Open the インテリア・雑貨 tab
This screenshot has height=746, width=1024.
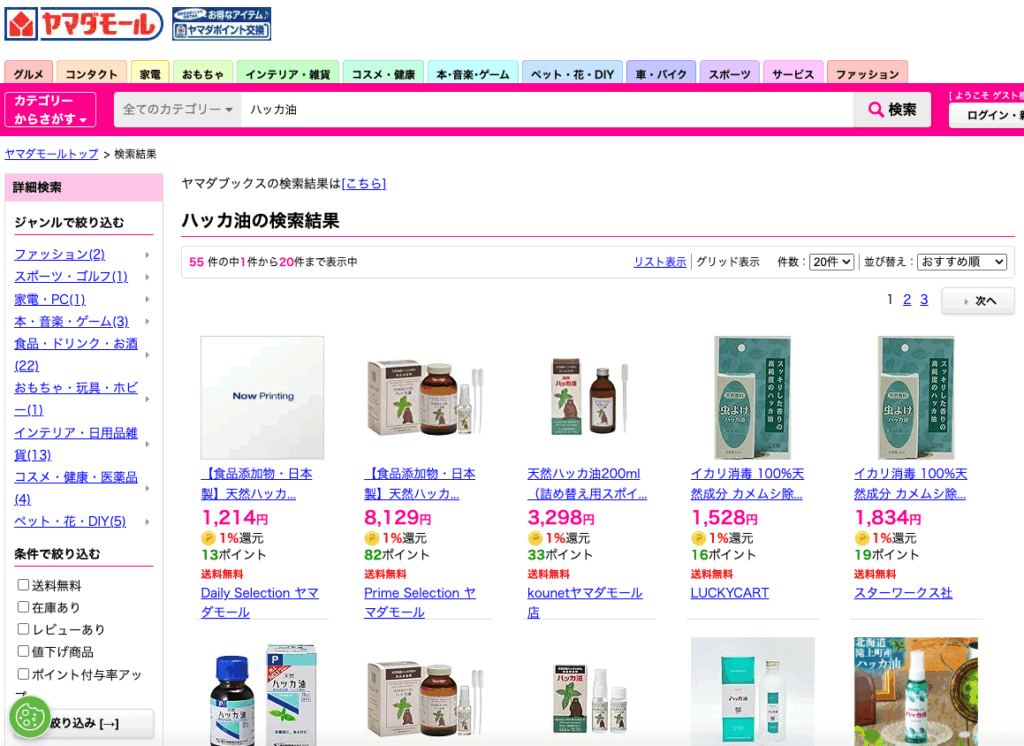click(287, 74)
